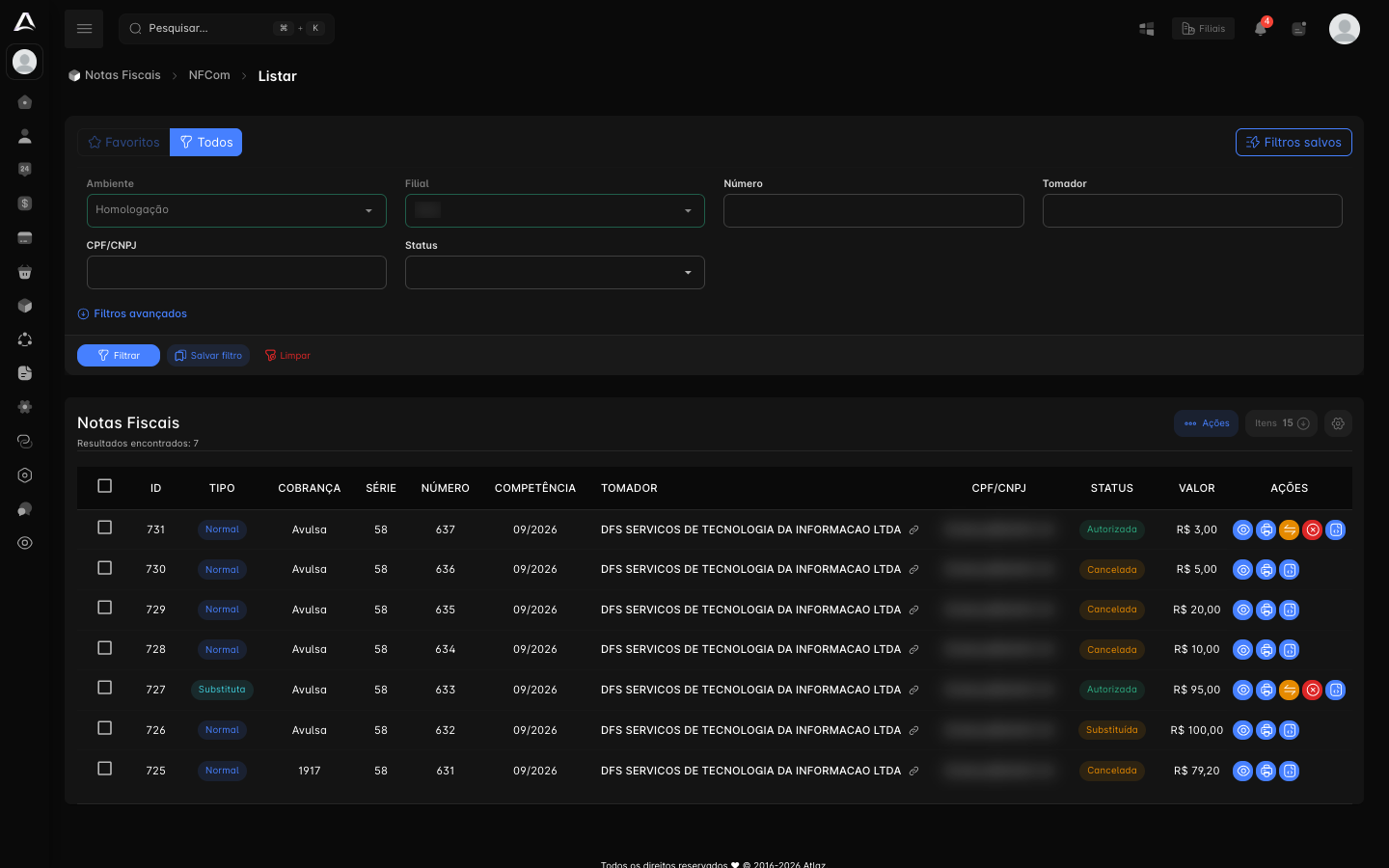Image resolution: width=1389 pixels, height=868 pixels.
Task: Open the gear sidebar icon
Action: tap(25, 407)
